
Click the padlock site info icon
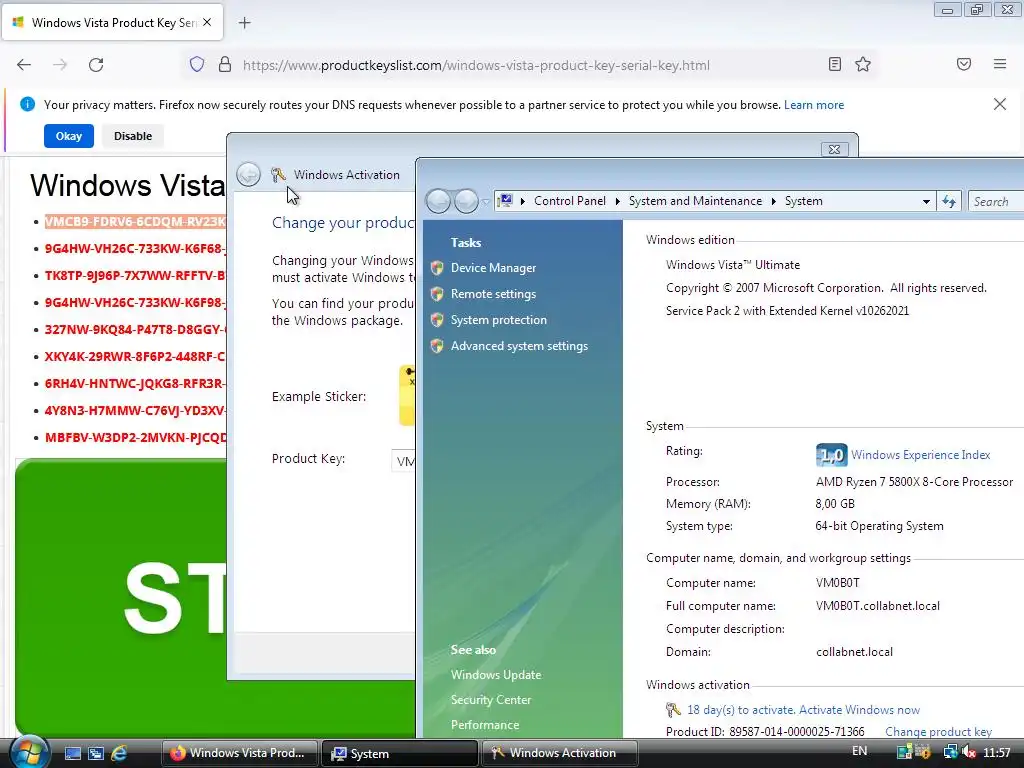point(225,65)
